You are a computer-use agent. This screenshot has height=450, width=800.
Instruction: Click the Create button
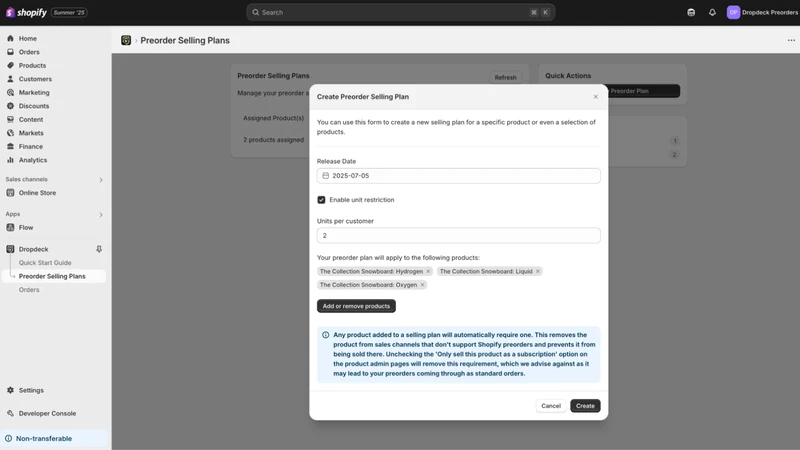tap(585, 406)
